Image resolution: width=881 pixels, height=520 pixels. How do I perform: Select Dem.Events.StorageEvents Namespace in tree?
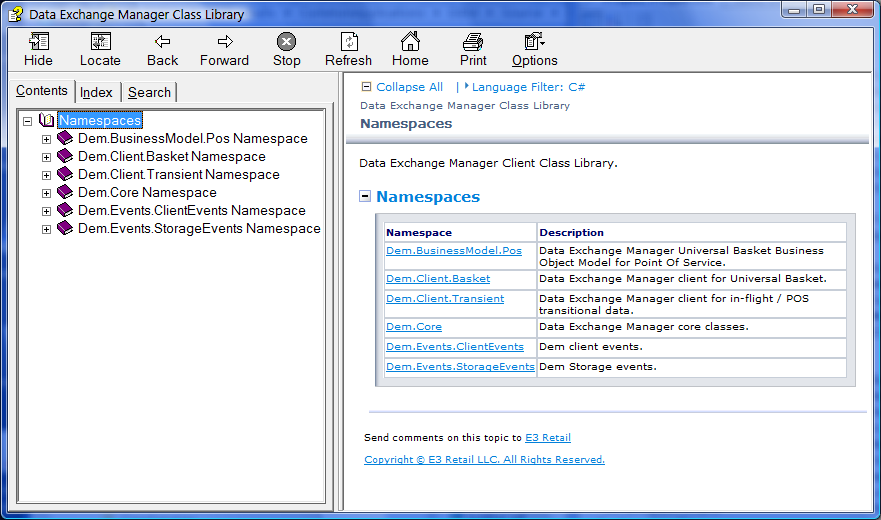point(199,229)
